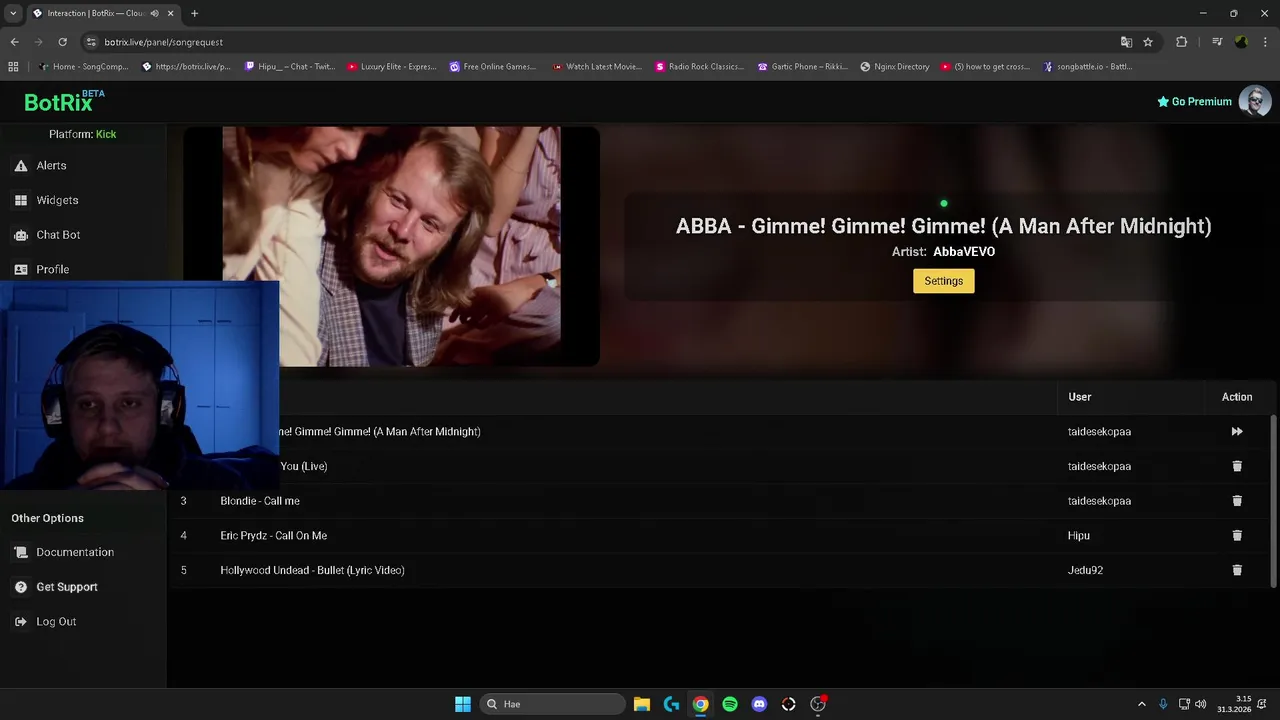
Task: Click the translate page icon
Action: [1126, 42]
